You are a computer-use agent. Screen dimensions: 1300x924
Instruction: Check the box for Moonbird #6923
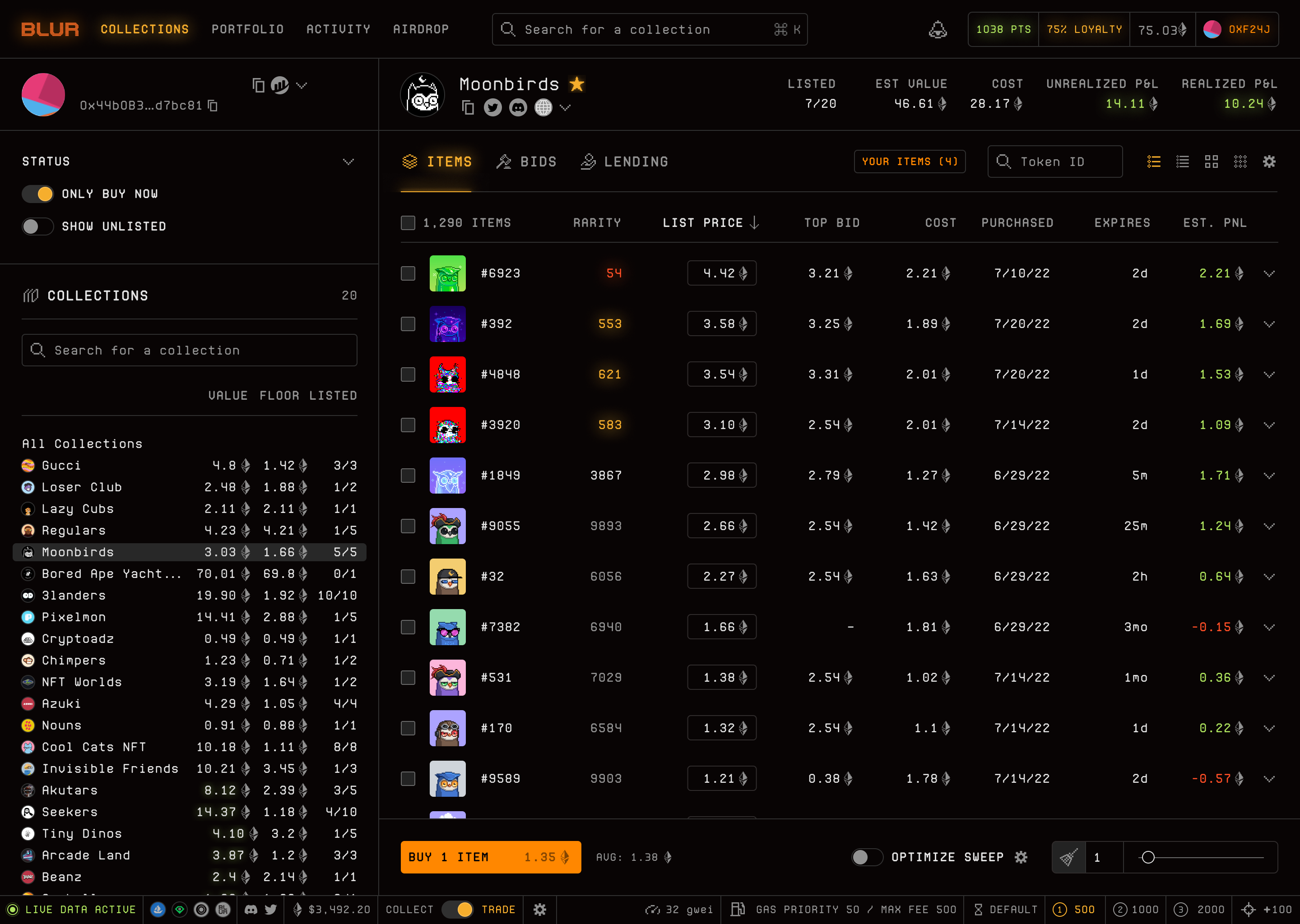coord(408,274)
